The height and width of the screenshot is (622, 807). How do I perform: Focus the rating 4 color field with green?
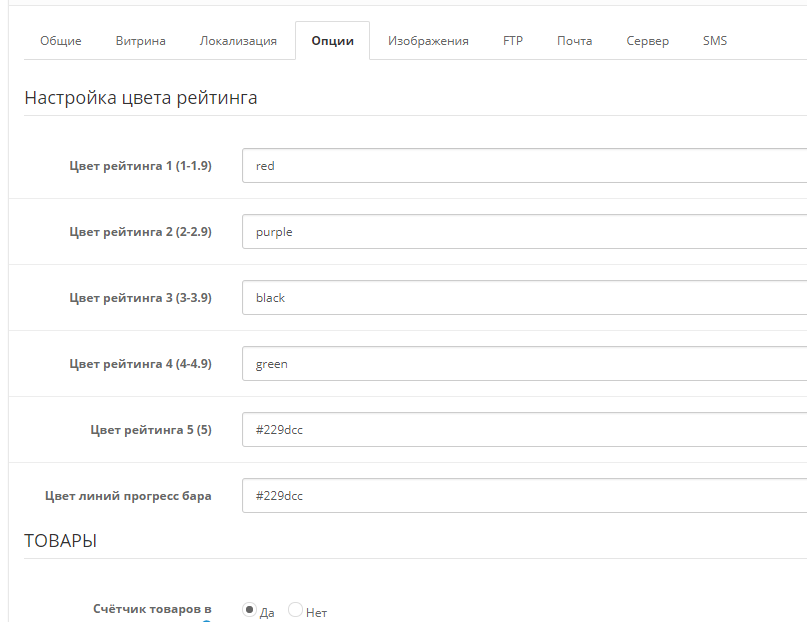[524, 364]
